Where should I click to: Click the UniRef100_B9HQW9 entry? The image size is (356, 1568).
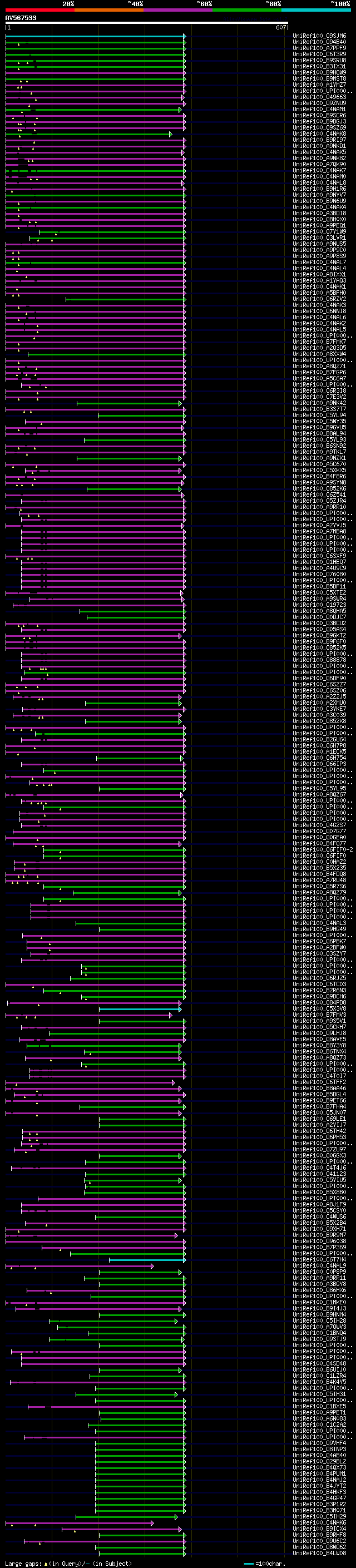(319, 72)
